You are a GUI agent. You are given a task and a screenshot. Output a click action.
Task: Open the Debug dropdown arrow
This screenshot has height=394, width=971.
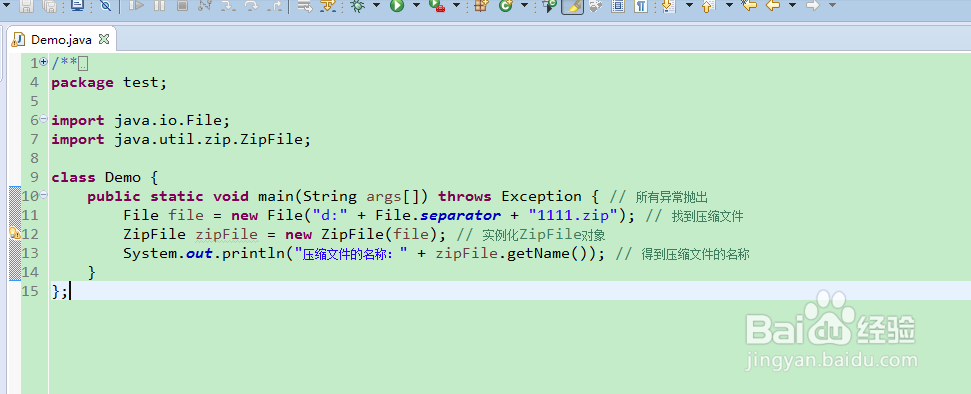pyautogui.click(x=376, y=6)
